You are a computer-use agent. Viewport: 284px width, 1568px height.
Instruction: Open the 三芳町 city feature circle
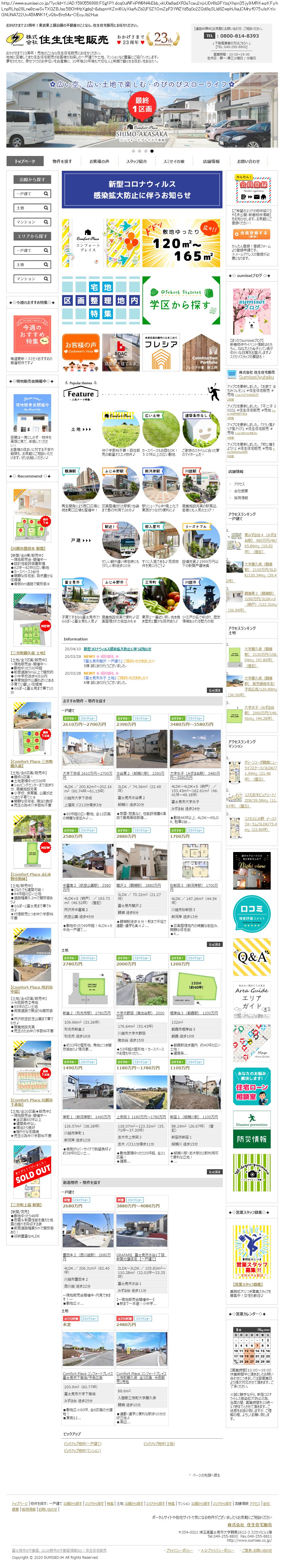click(x=161, y=596)
